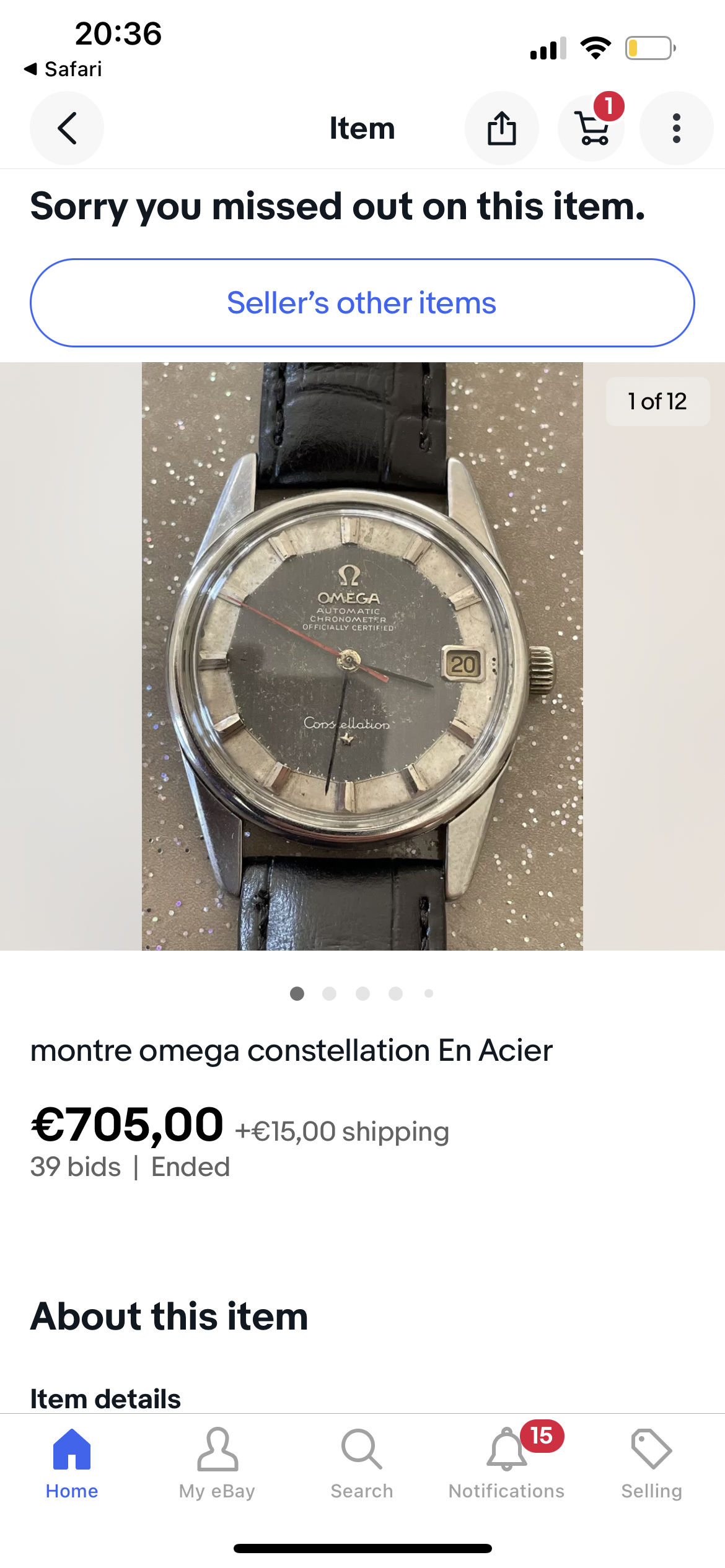This screenshot has width=725, height=1568.
Task: Open the Selling tab
Action: (652, 1464)
